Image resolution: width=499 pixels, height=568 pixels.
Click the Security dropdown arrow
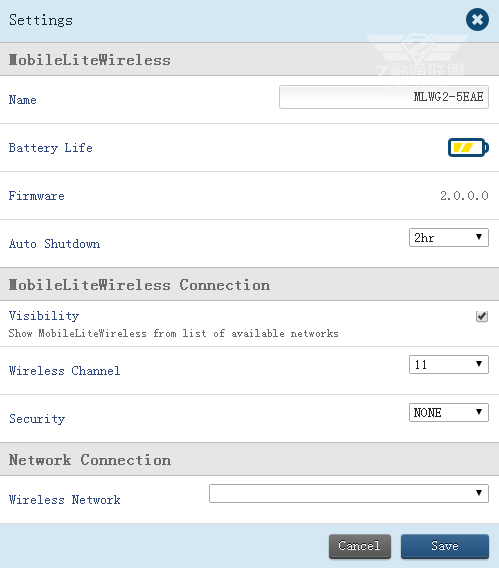point(479,412)
